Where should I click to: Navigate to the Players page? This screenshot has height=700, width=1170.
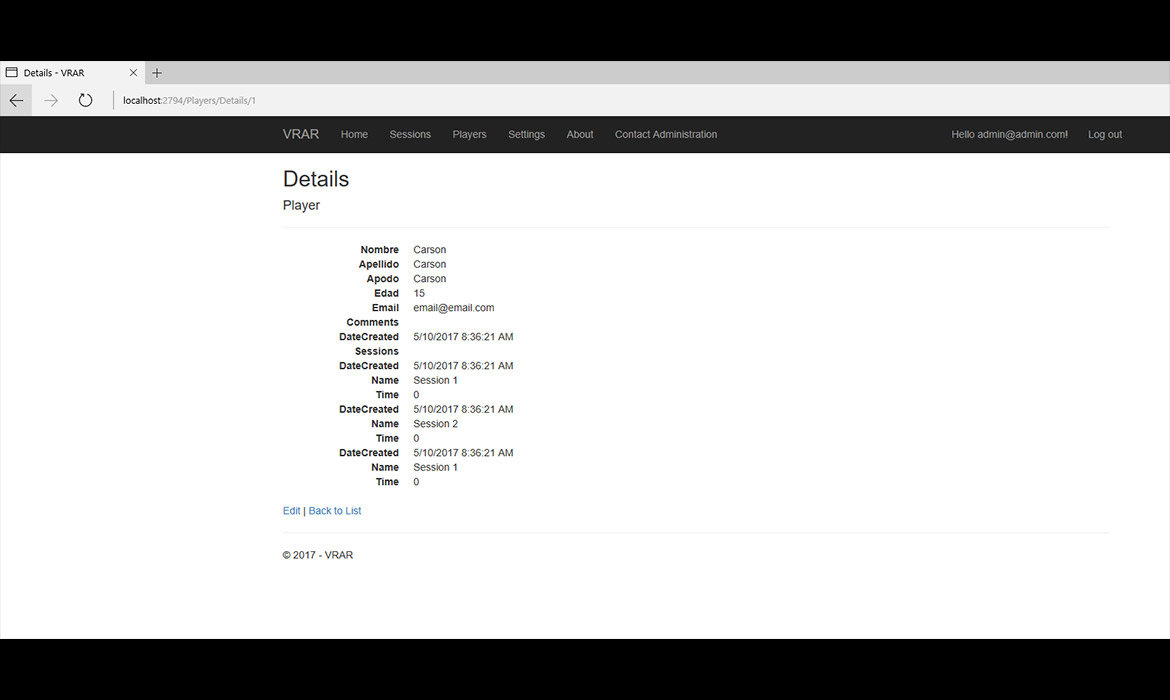click(469, 134)
